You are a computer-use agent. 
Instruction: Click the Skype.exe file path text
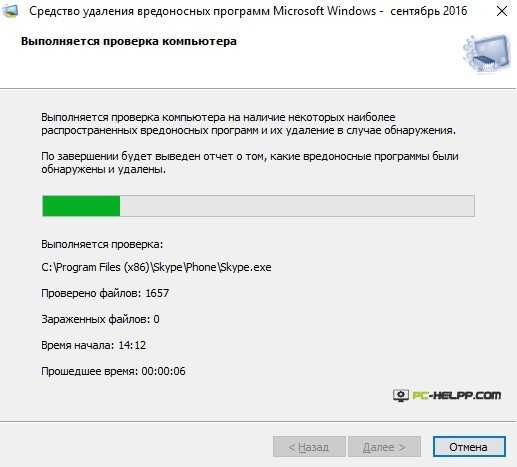pos(156,267)
